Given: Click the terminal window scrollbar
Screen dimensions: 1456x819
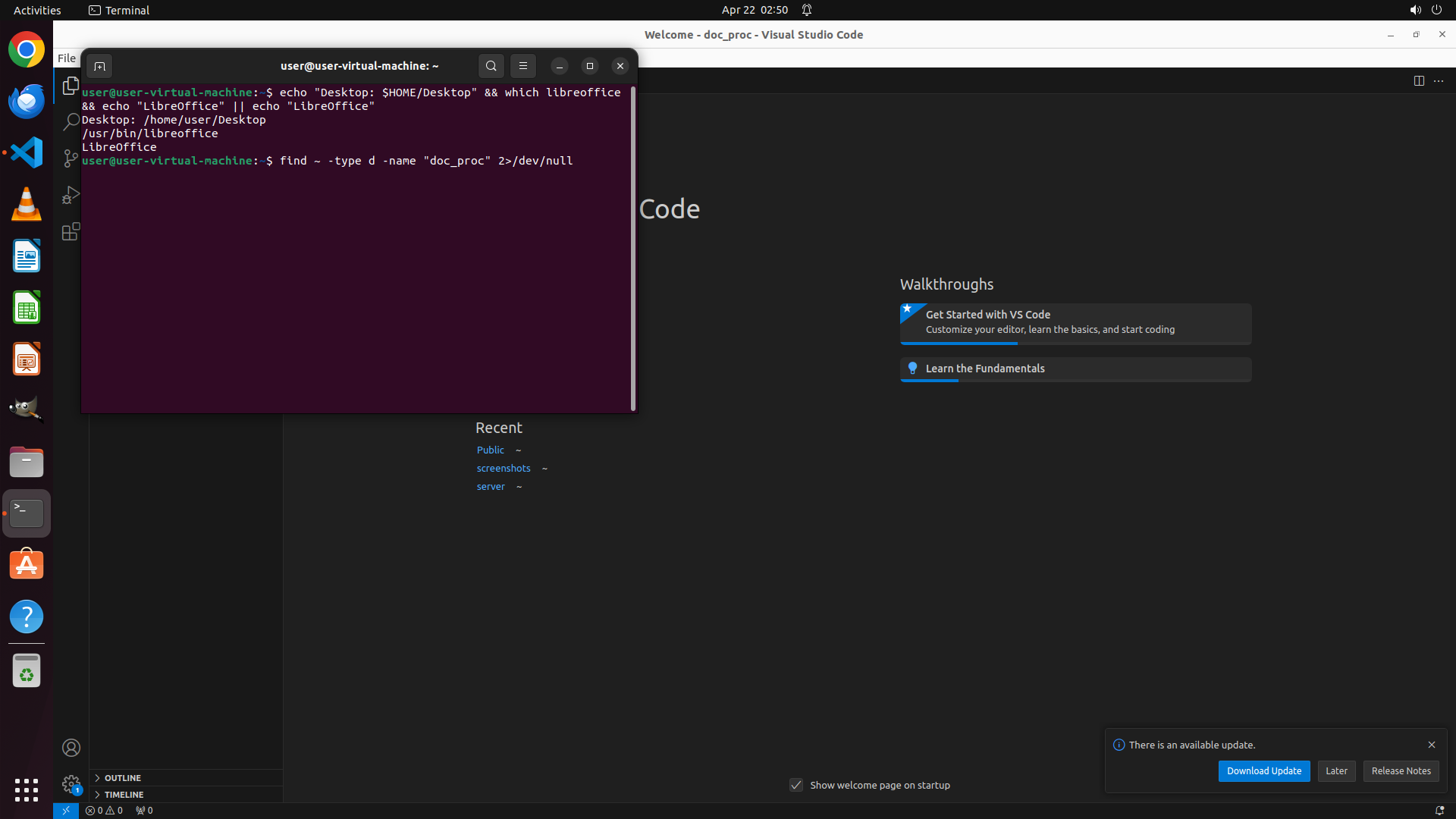Looking at the screenshot, I should point(633,250).
